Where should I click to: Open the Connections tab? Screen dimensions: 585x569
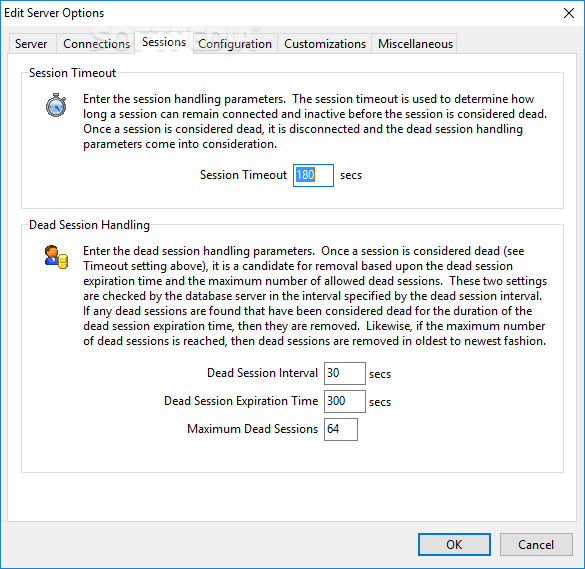pos(96,44)
